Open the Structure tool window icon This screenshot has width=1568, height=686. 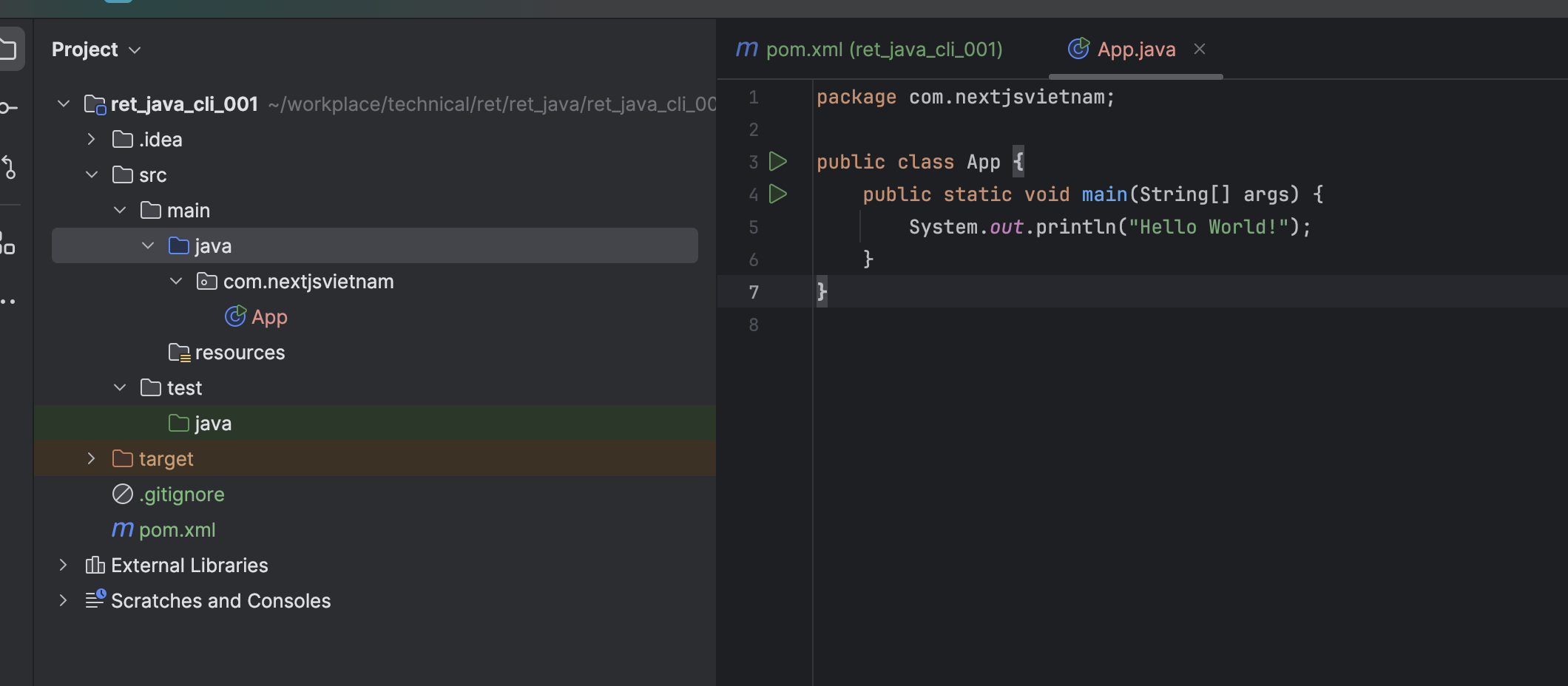7,243
